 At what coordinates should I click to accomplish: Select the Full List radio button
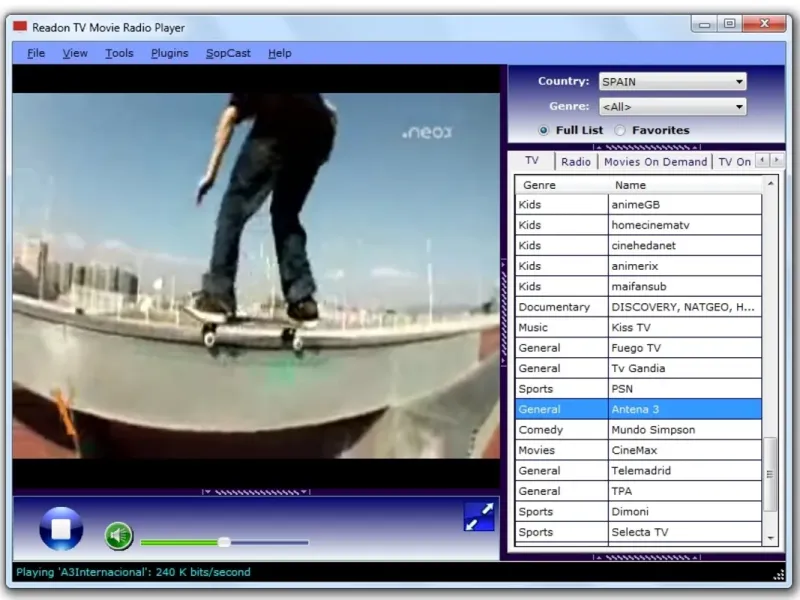tap(543, 131)
